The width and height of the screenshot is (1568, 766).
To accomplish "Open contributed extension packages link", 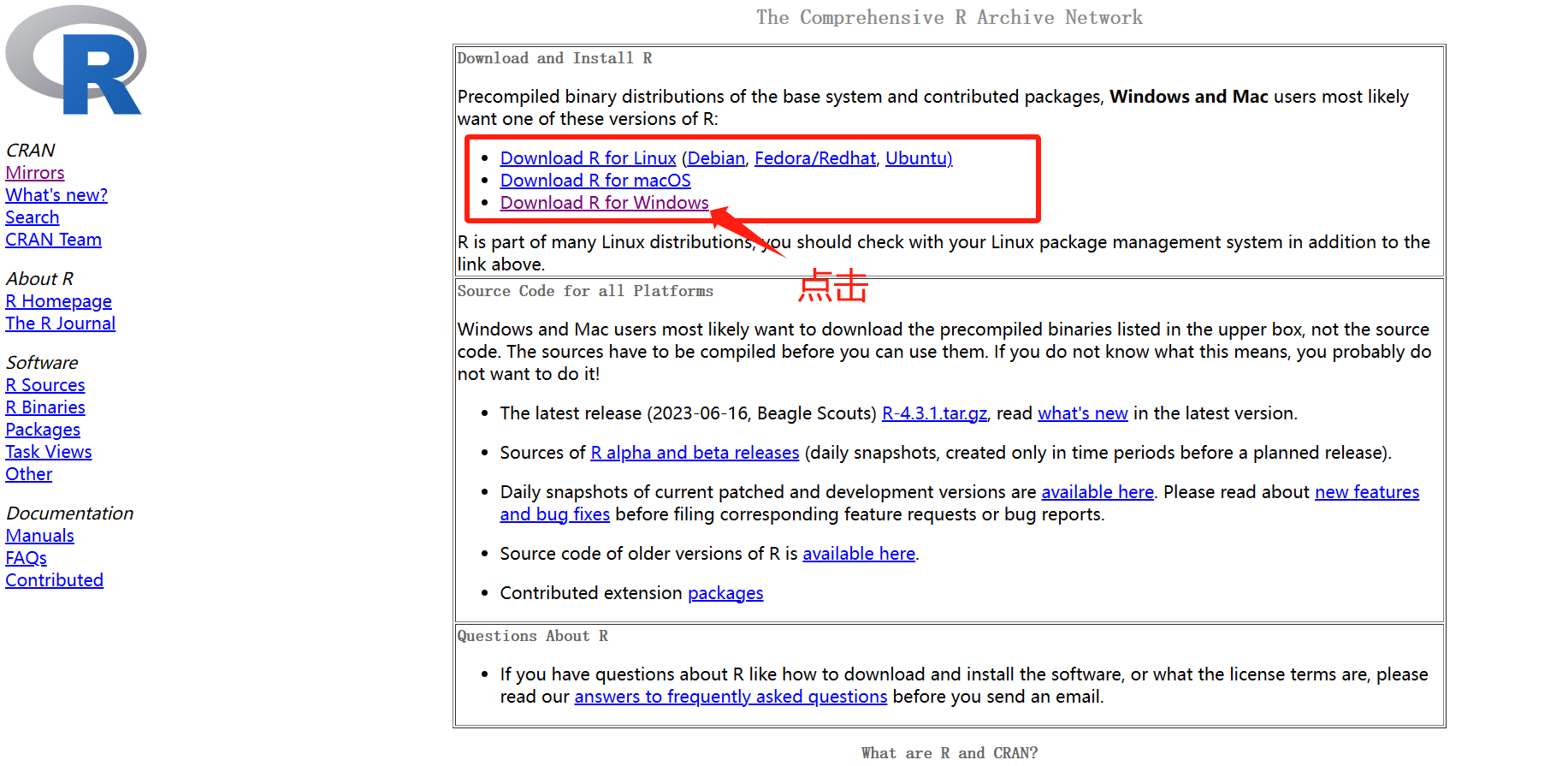I will [725, 593].
